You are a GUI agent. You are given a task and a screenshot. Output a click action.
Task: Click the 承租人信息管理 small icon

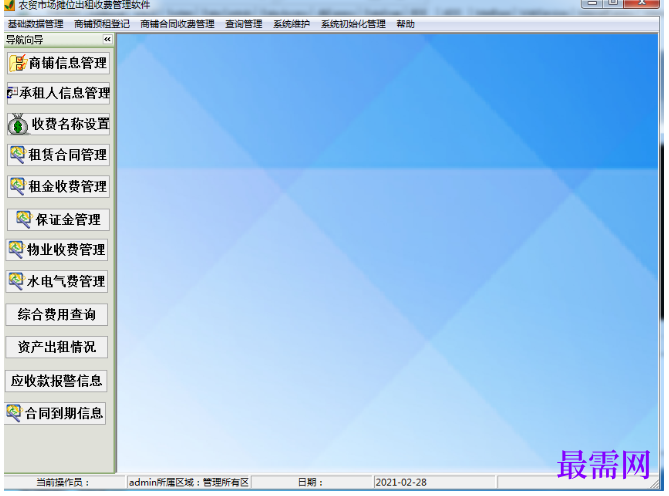click(12, 93)
